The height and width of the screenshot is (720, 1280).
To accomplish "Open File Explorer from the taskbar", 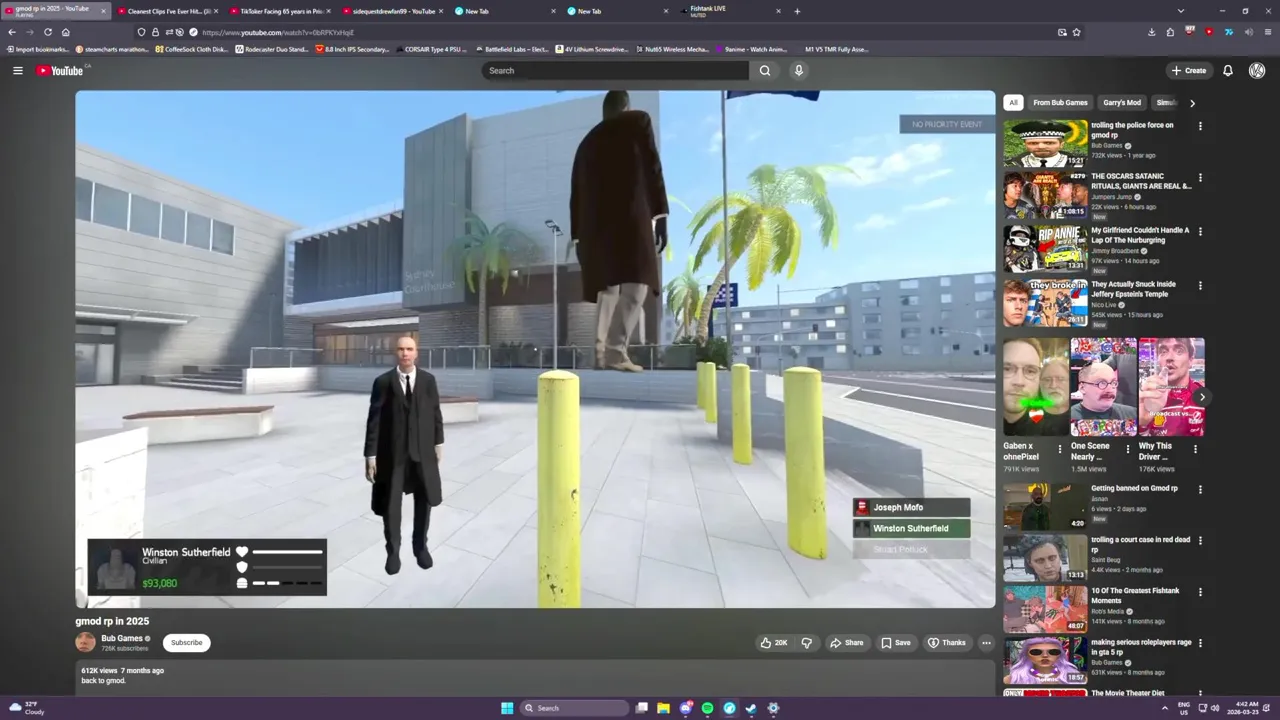I will (x=663, y=708).
